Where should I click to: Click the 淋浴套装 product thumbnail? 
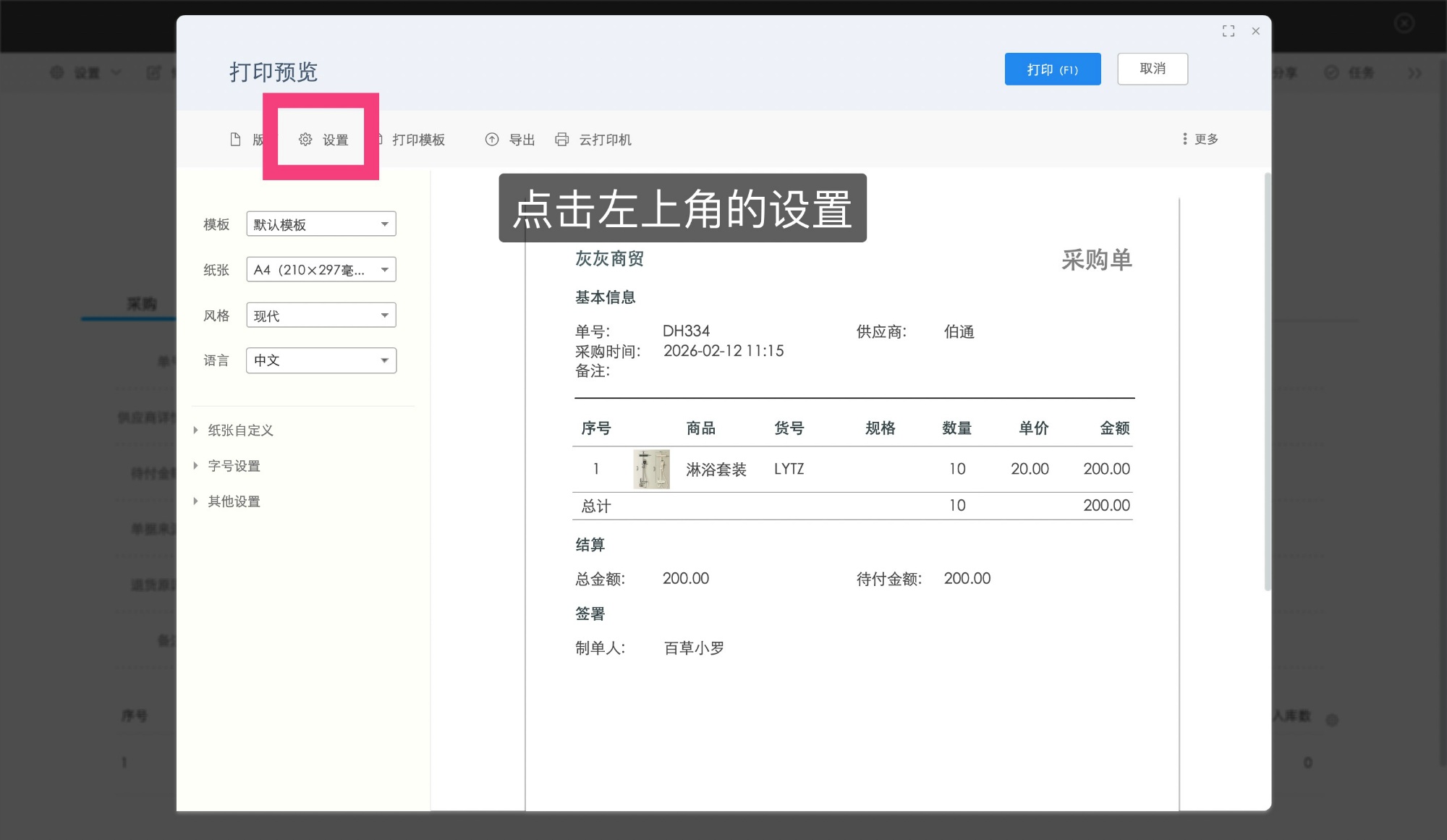tap(650, 468)
